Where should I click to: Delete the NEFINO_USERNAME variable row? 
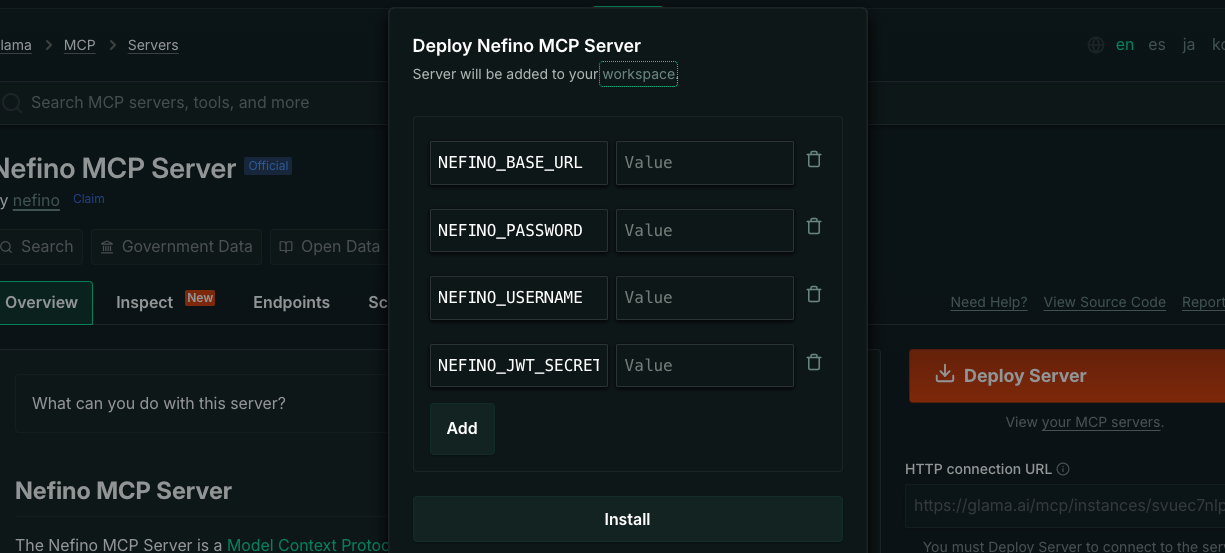click(x=814, y=294)
